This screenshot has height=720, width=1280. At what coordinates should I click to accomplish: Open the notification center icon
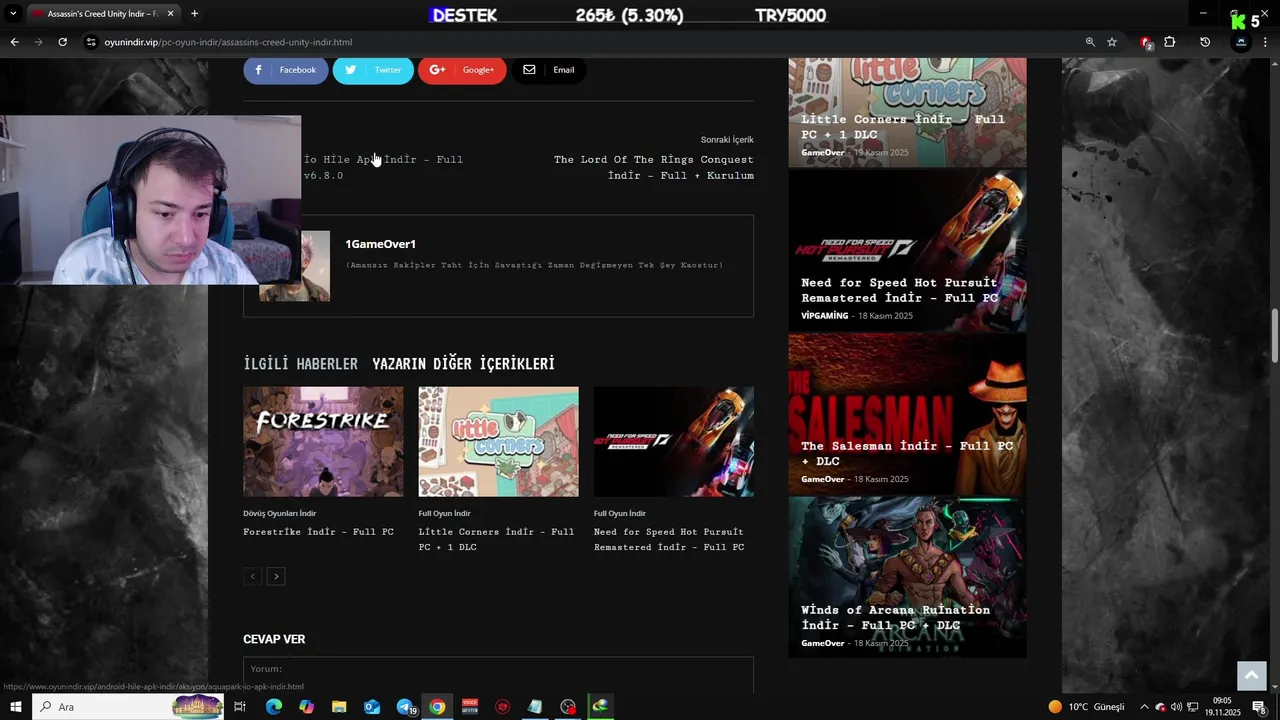[x=1259, y=707]
